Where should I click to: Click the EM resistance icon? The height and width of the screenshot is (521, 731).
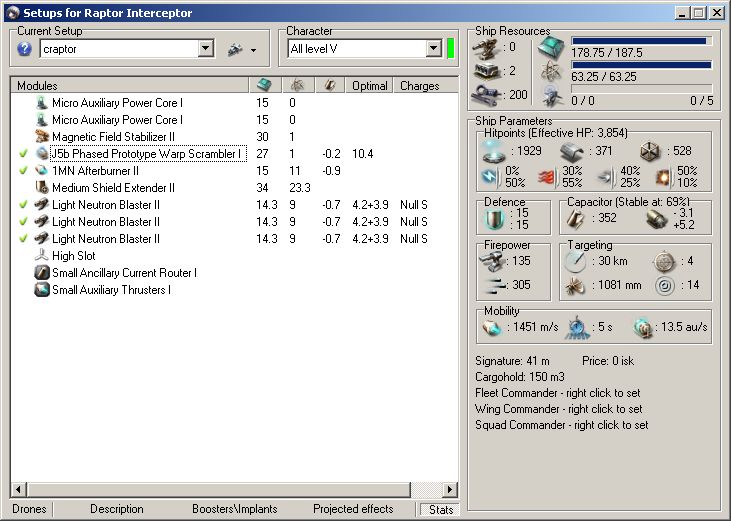490,177
